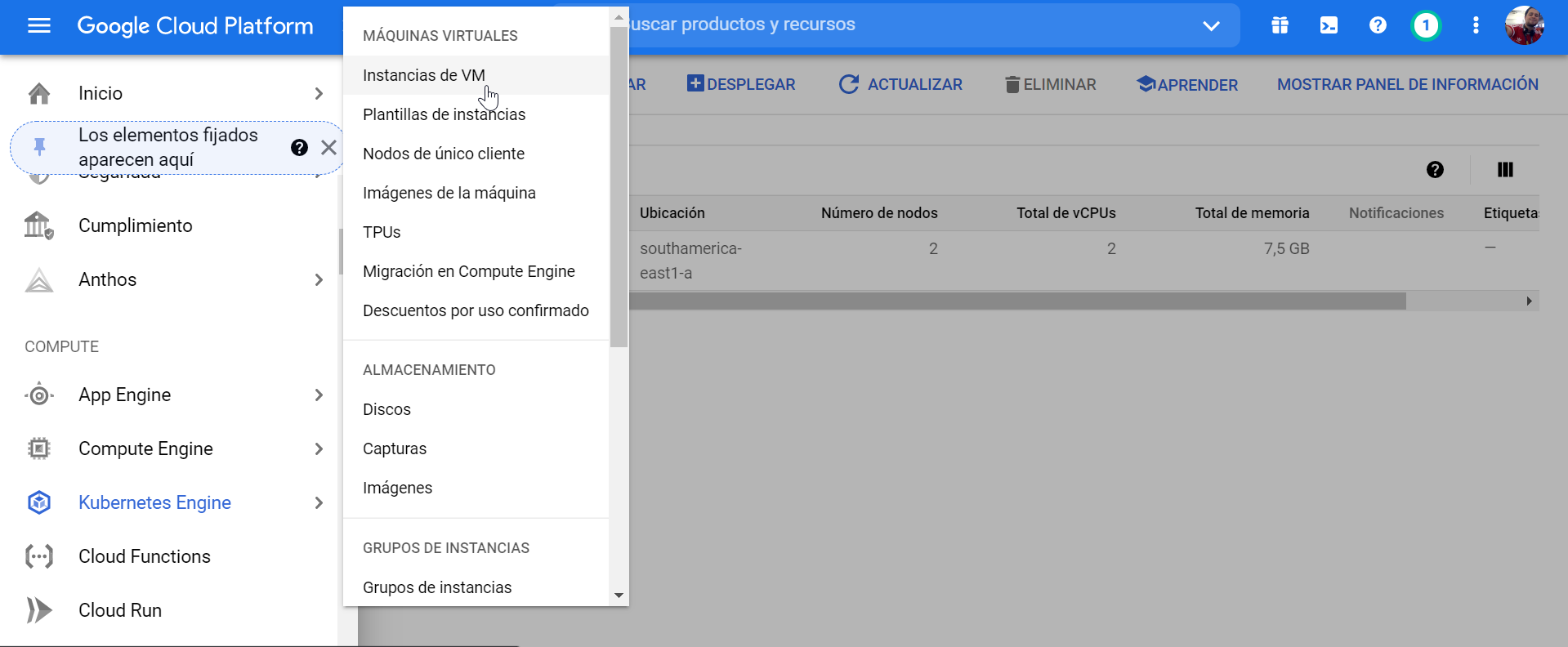Expand the Compute Engine submenu chevron
This screenshot has height=647, width=1568.
(x=319, y=448)
